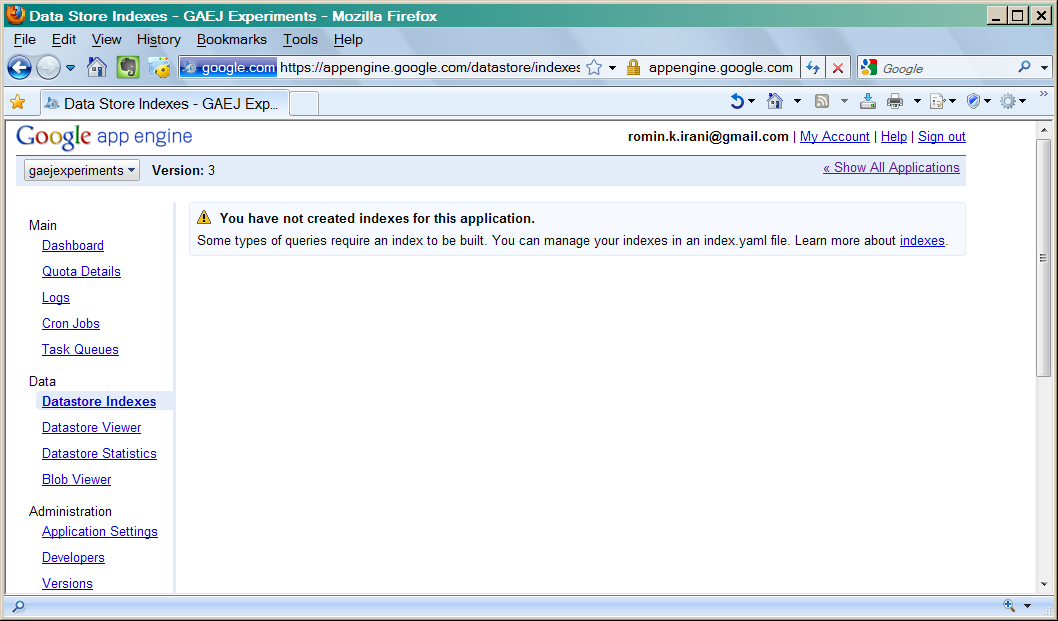Image resolution: width=1058 pixels, height=621 pixels.
Task: Click the command bar Home icon
Action: coord(775,101)
